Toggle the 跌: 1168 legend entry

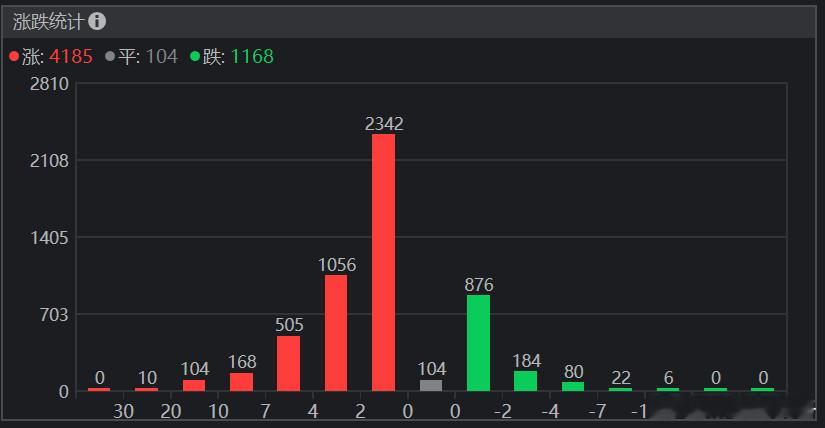point(232,56)
